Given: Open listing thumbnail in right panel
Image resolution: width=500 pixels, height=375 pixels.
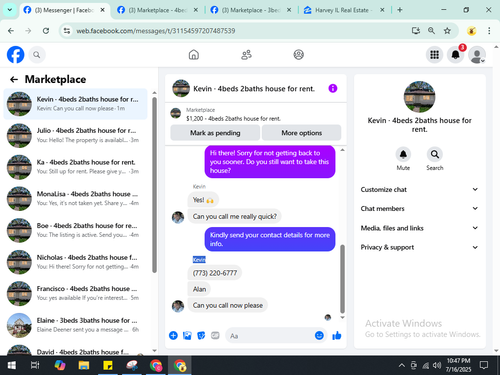Looking at the screenshot, I should point(419,97).
